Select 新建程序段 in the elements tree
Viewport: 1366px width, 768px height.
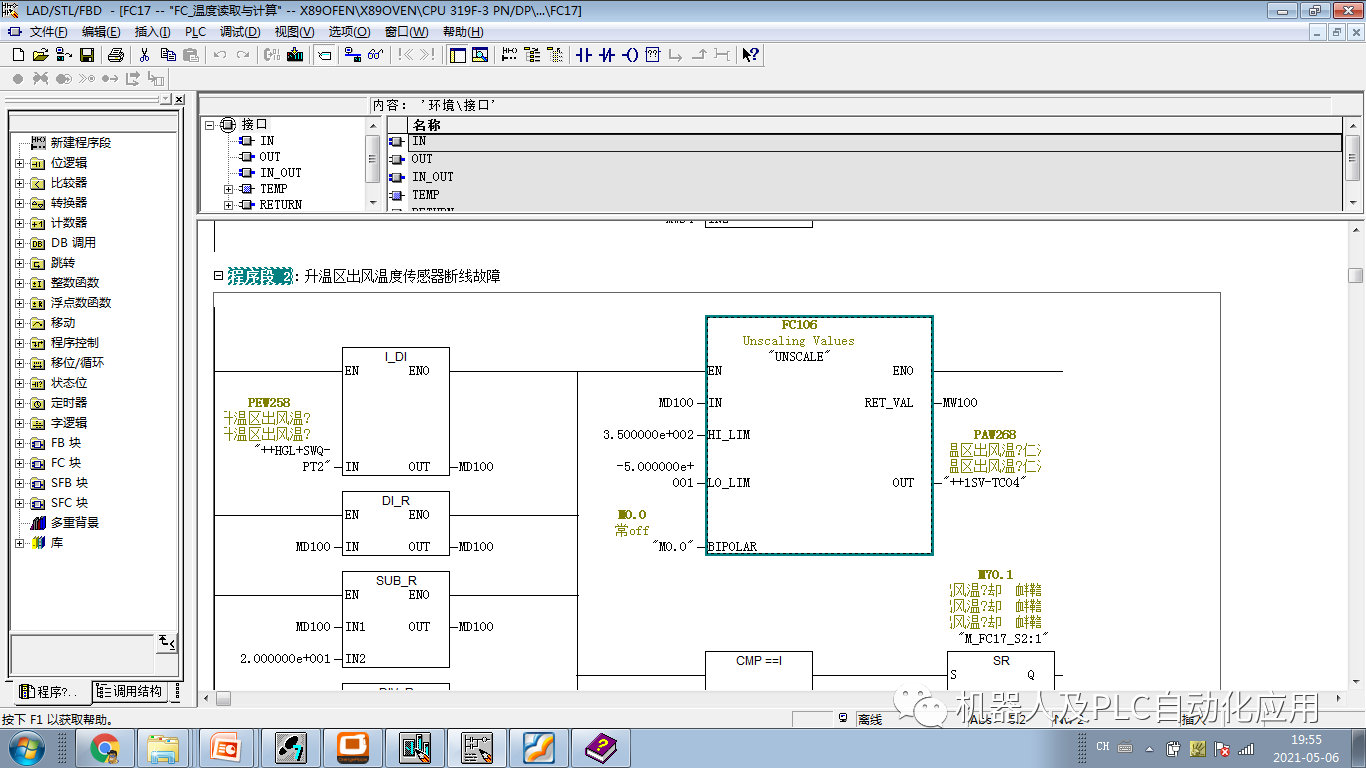coord(81,143)
